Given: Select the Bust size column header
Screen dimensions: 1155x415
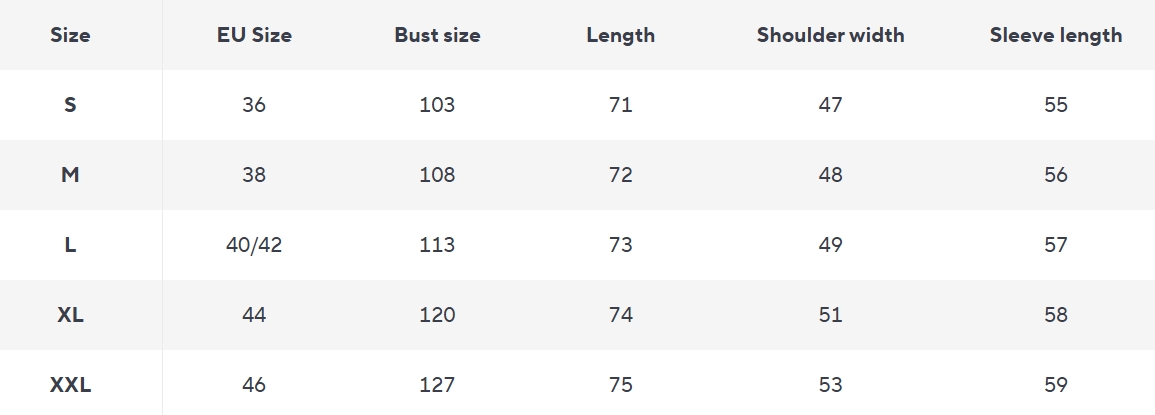Looking at the screenshot, I should 437,35.
